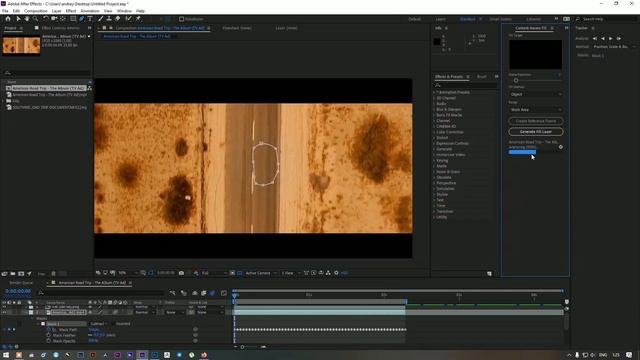The image size is (640, 360).
Task: Open the timeline Graph Editor icon
Action: (224, 293)
